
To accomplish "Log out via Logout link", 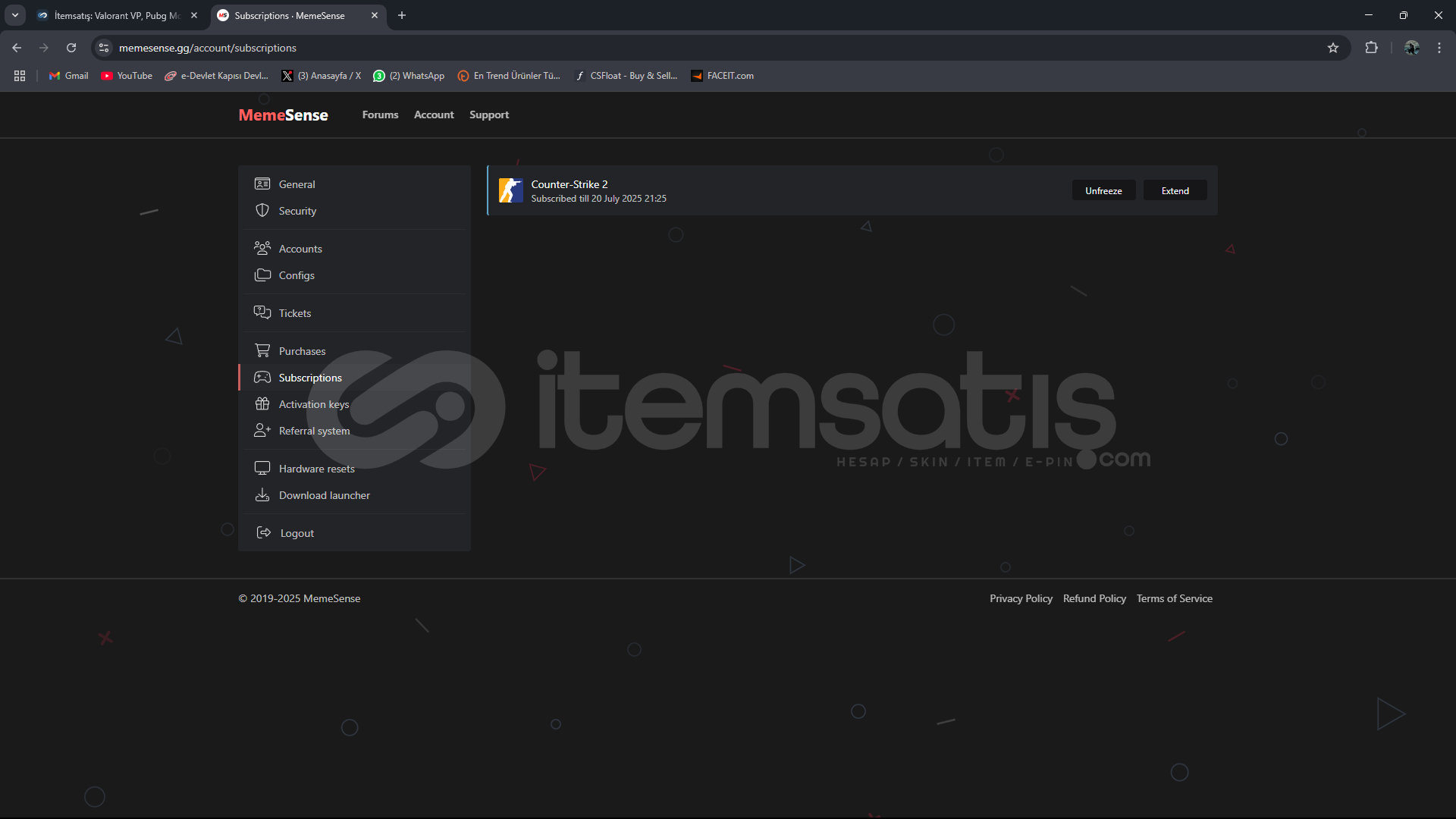I will coord(354,533).
